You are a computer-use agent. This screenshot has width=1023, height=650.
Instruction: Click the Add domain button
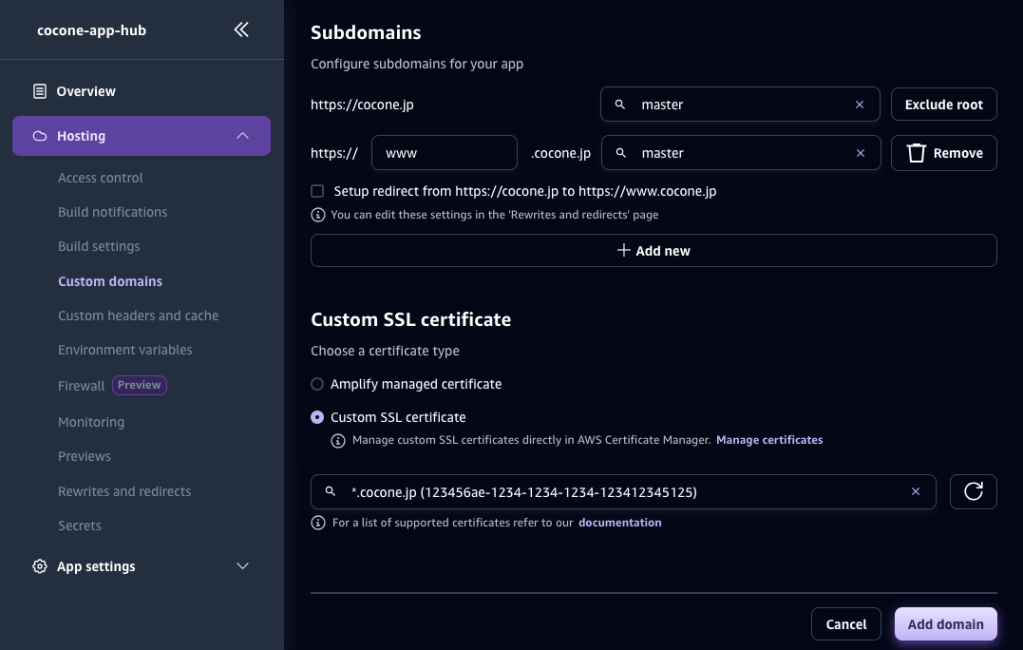945,624
